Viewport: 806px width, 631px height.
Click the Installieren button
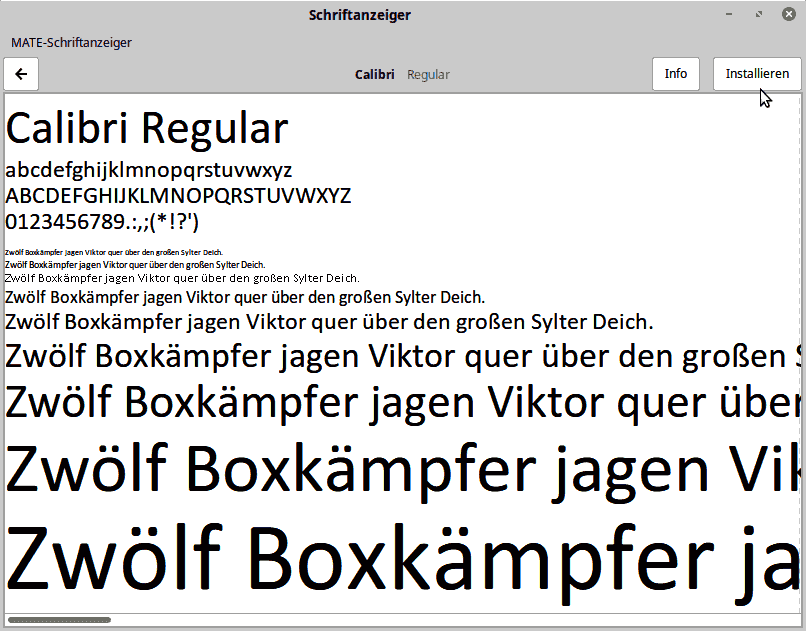(x=757, y=74)
